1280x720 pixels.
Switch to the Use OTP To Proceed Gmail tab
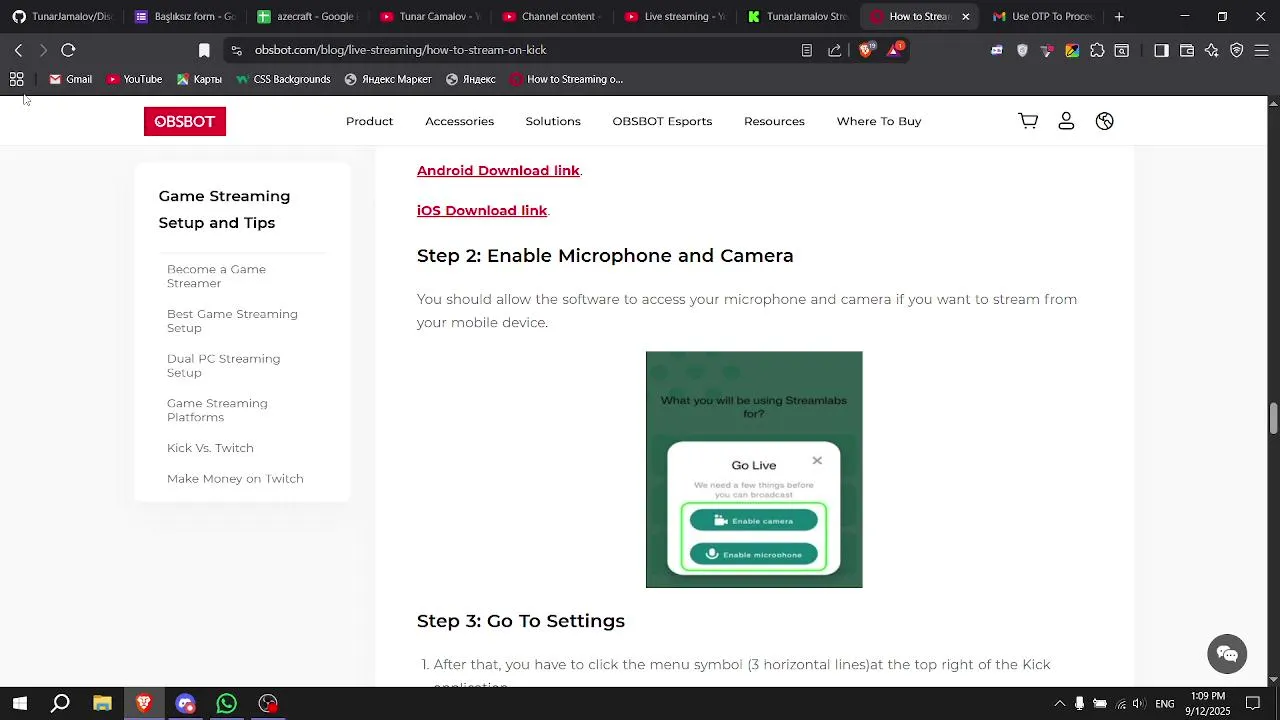tap(1042, 16)
